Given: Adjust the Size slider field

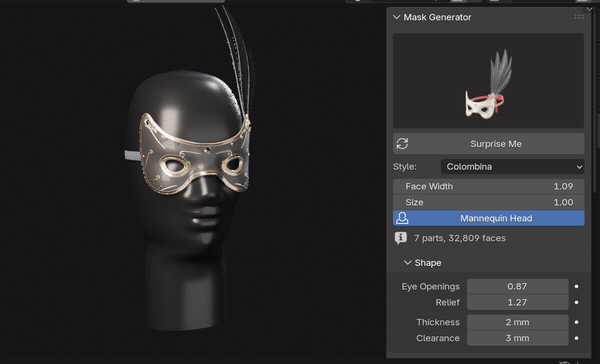Looking at the screenshot, I should (x=488, y=202).
